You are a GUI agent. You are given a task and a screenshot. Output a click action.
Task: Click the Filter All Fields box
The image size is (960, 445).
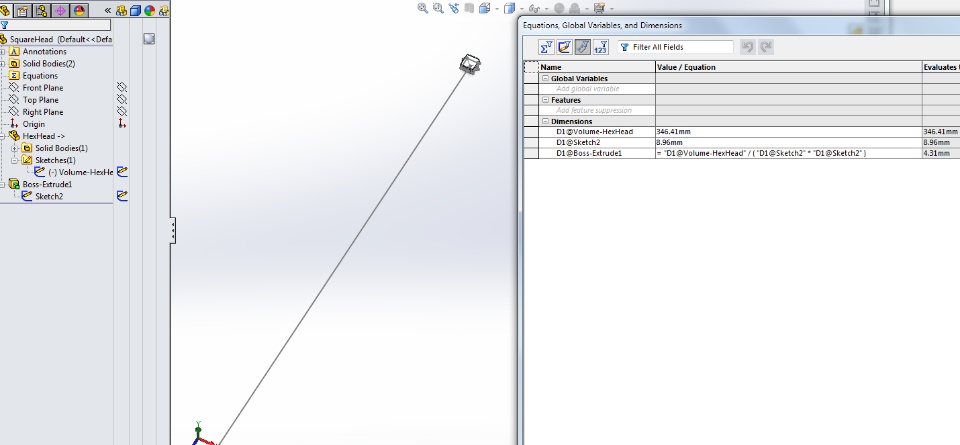(x=676, y=47)
